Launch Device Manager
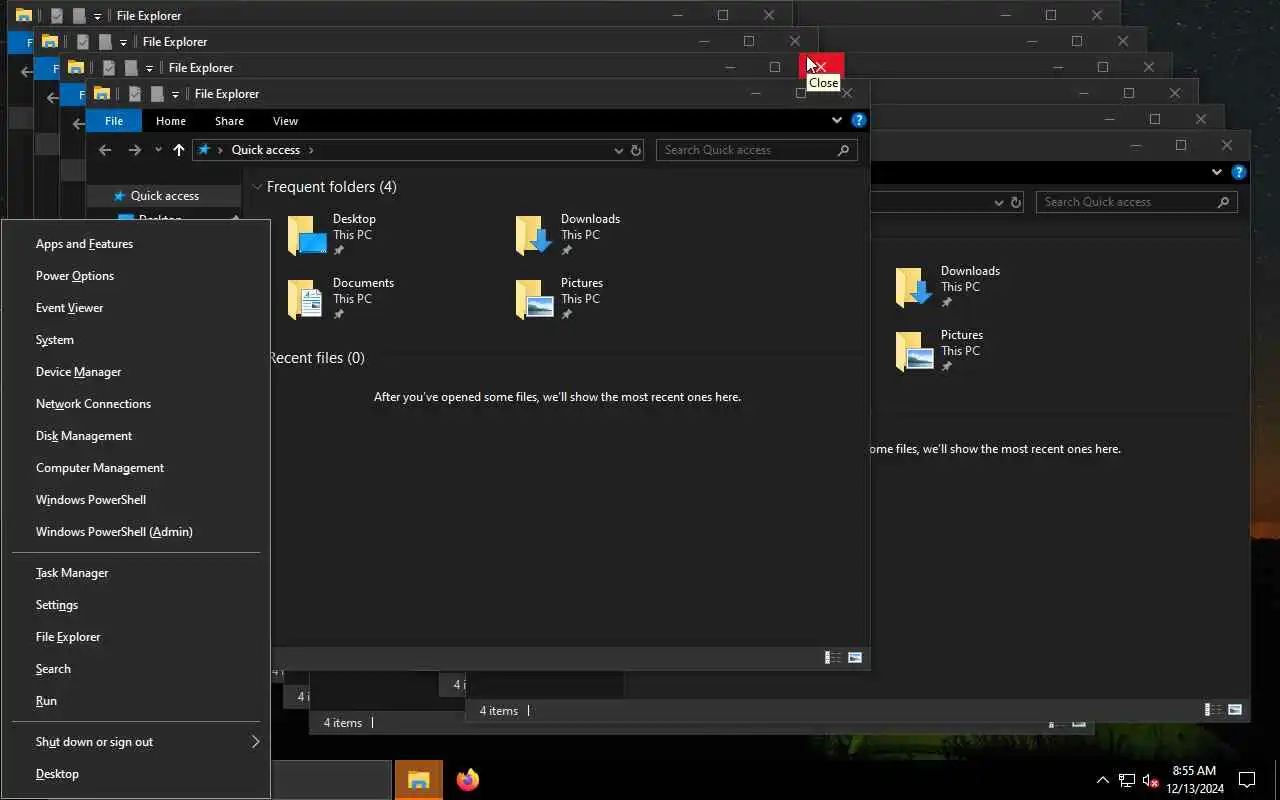This screenshot has width=1280, height=800. point(136,372)
